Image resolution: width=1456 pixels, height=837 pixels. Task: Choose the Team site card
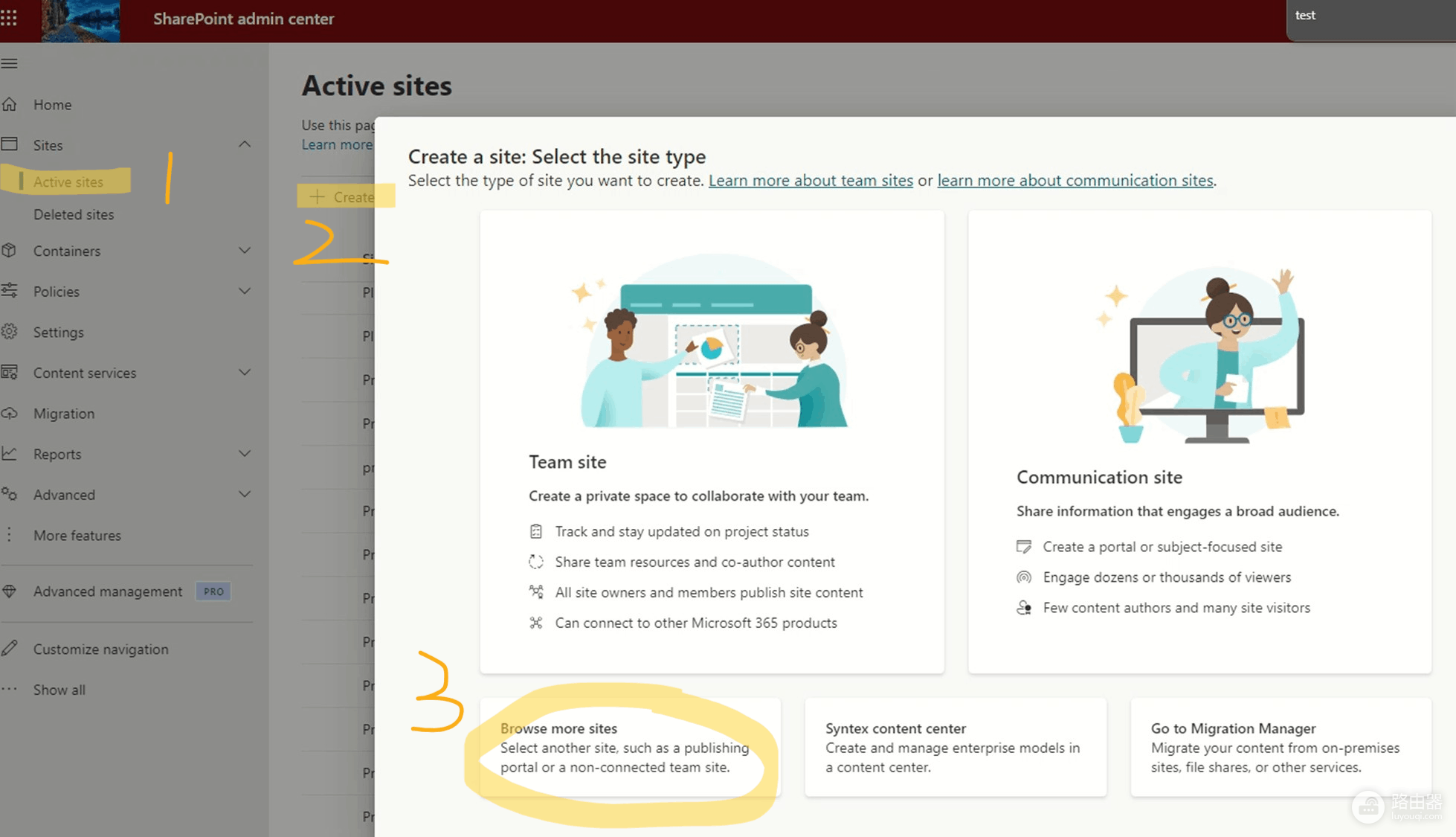pyautogui.click(x=712, y=442)
